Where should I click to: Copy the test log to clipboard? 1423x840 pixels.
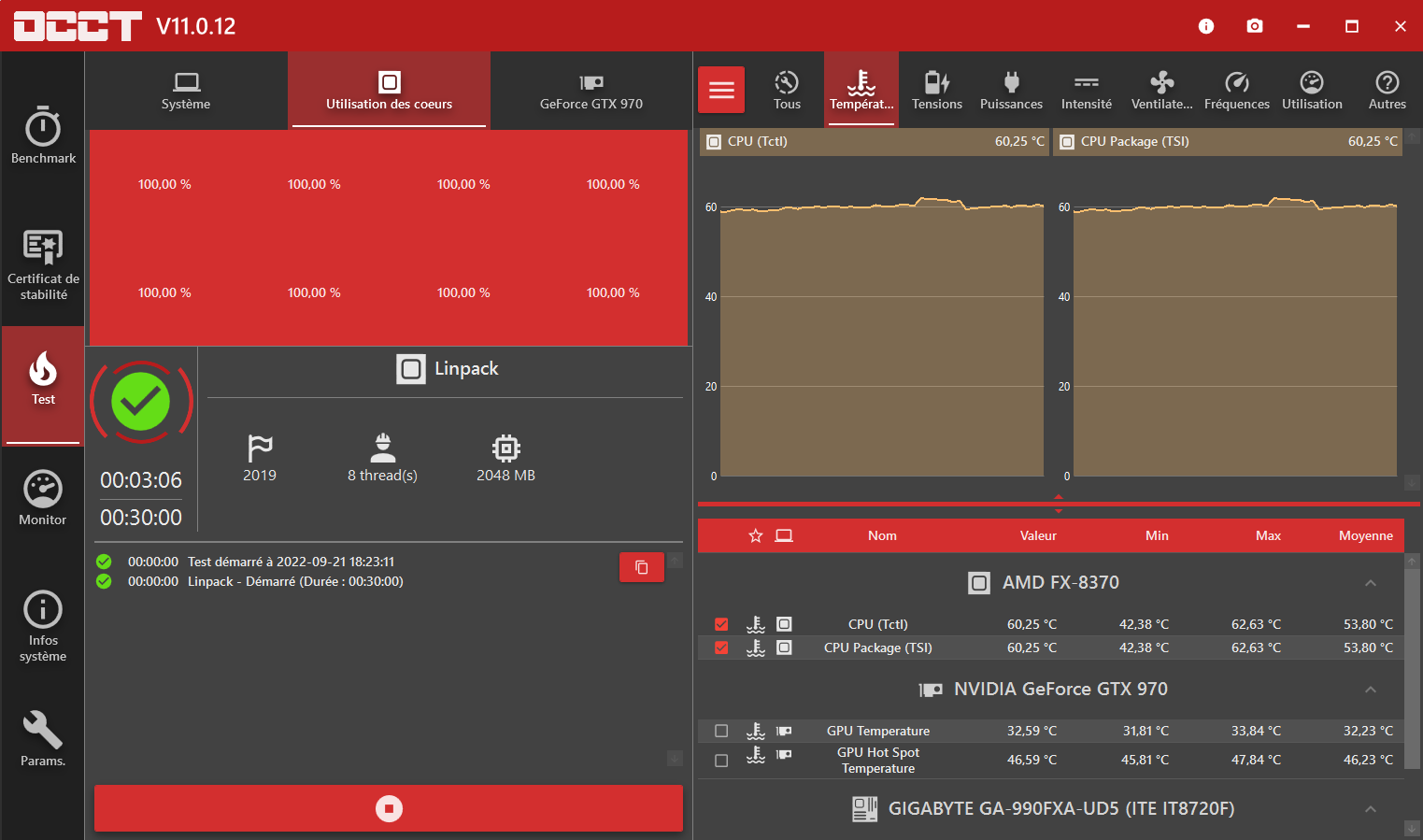pyautogui.click(x=642, y=567)
